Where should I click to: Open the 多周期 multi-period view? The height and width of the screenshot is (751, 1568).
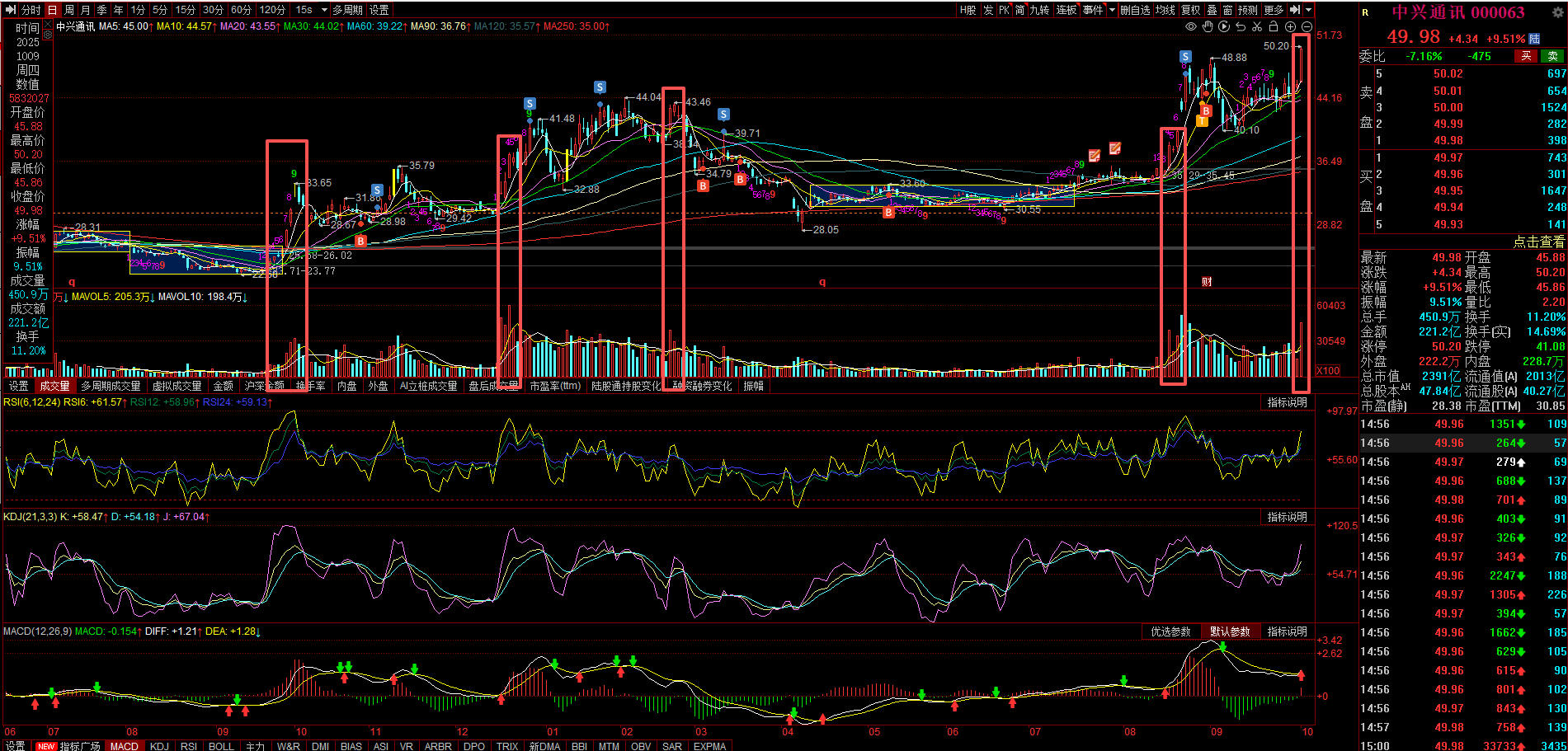[x=347, y=10]
